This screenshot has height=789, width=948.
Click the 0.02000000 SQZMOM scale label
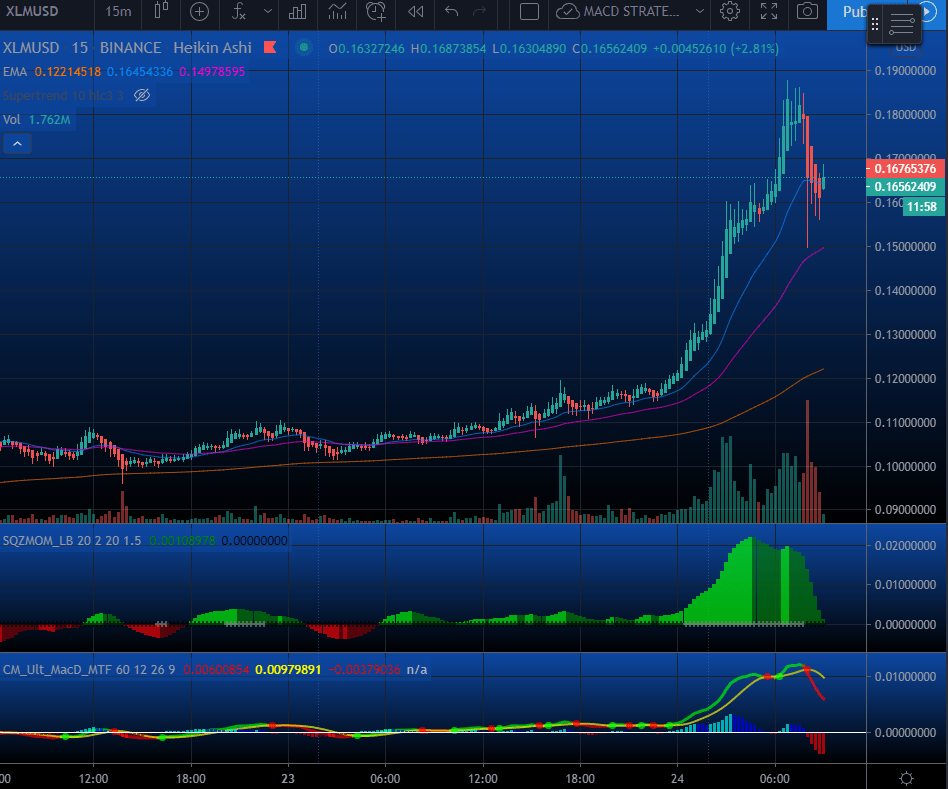click(x=905, y=545)
